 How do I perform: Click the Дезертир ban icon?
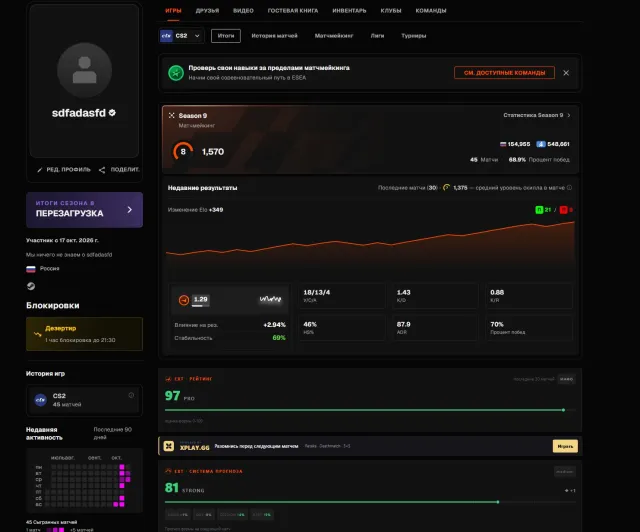(38, 334)
